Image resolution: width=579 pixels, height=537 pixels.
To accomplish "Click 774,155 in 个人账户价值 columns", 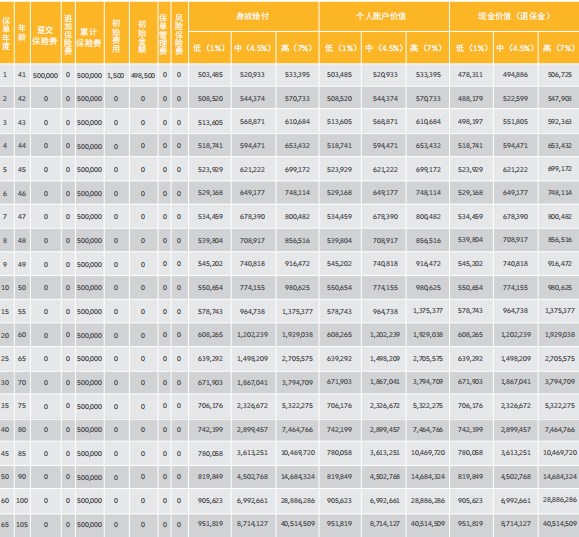I will point(385,288).
